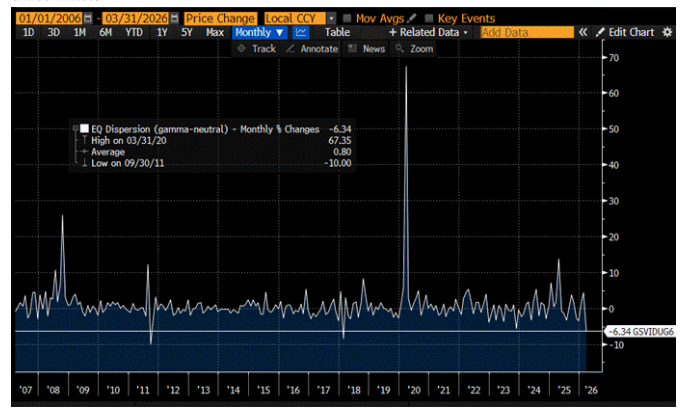The width and height of the screenshot is (682, 418).
Task: Open the end date calendar picker icon
Action: pyautogui.click(x=175, y=19)
